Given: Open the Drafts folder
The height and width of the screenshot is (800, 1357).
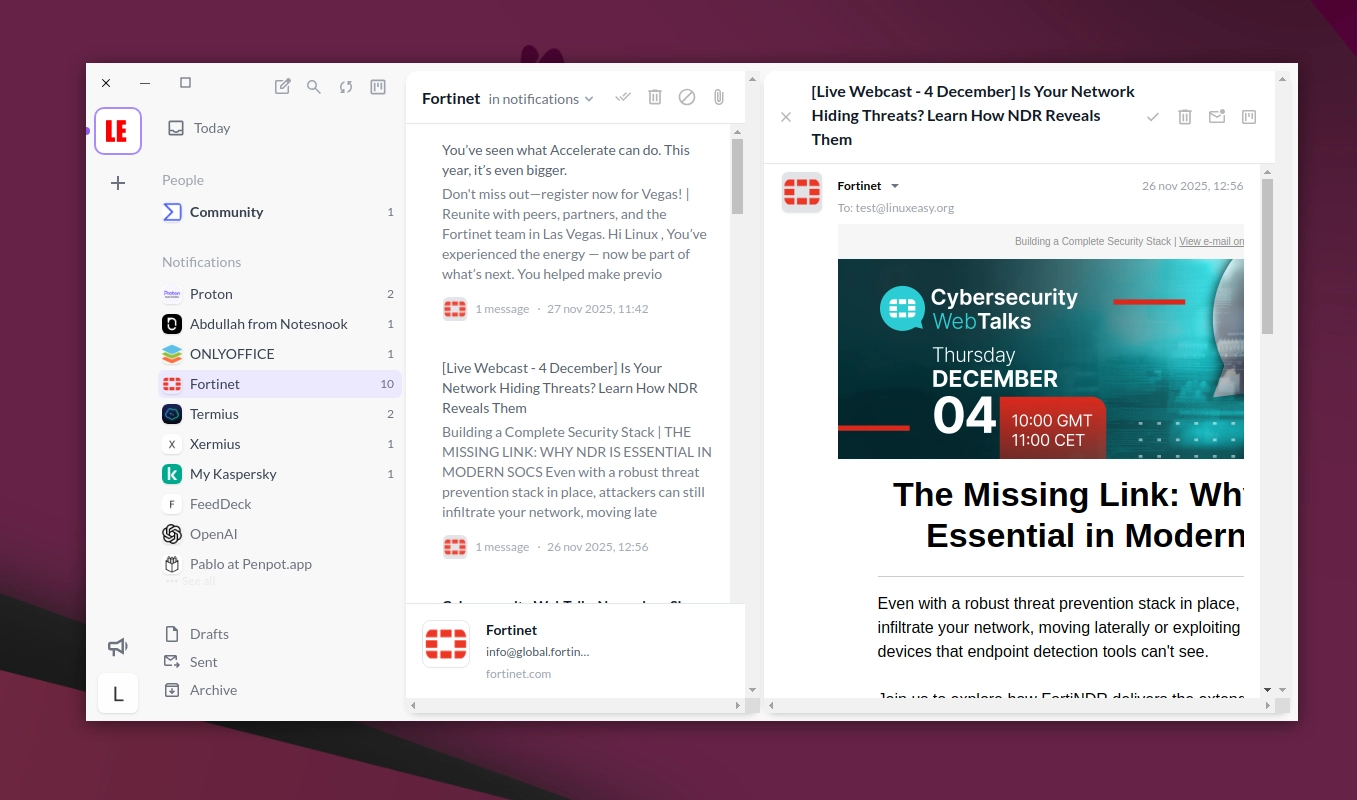Looking at the screenshot, I should [x=209, y=634].
